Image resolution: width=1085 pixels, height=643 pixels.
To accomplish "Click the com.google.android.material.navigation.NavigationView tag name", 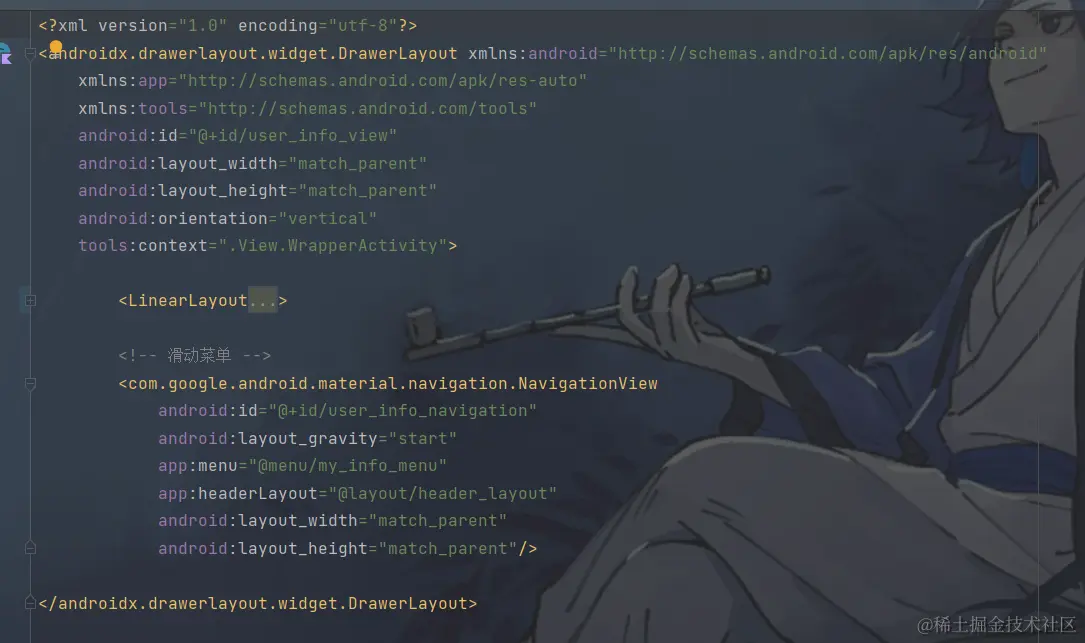I will (x=392, y=383).
